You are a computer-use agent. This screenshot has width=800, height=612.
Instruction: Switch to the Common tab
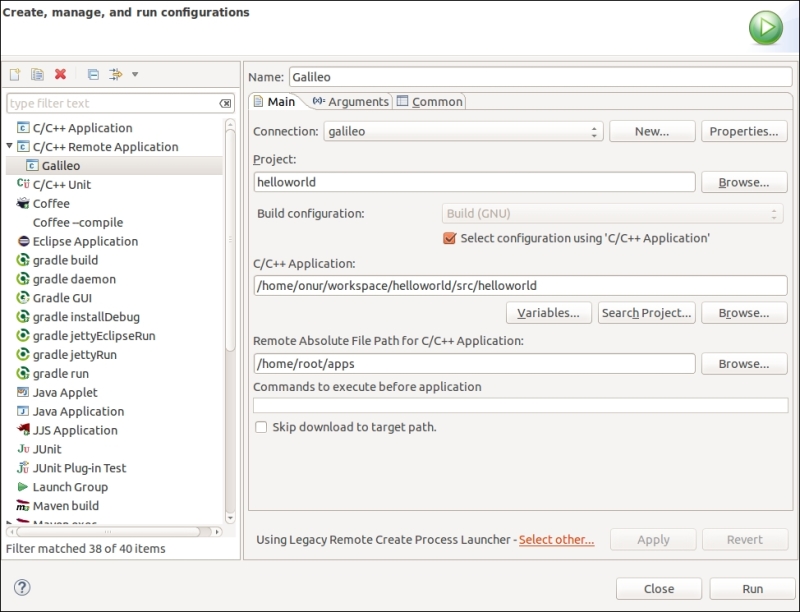tap(430, 101)
